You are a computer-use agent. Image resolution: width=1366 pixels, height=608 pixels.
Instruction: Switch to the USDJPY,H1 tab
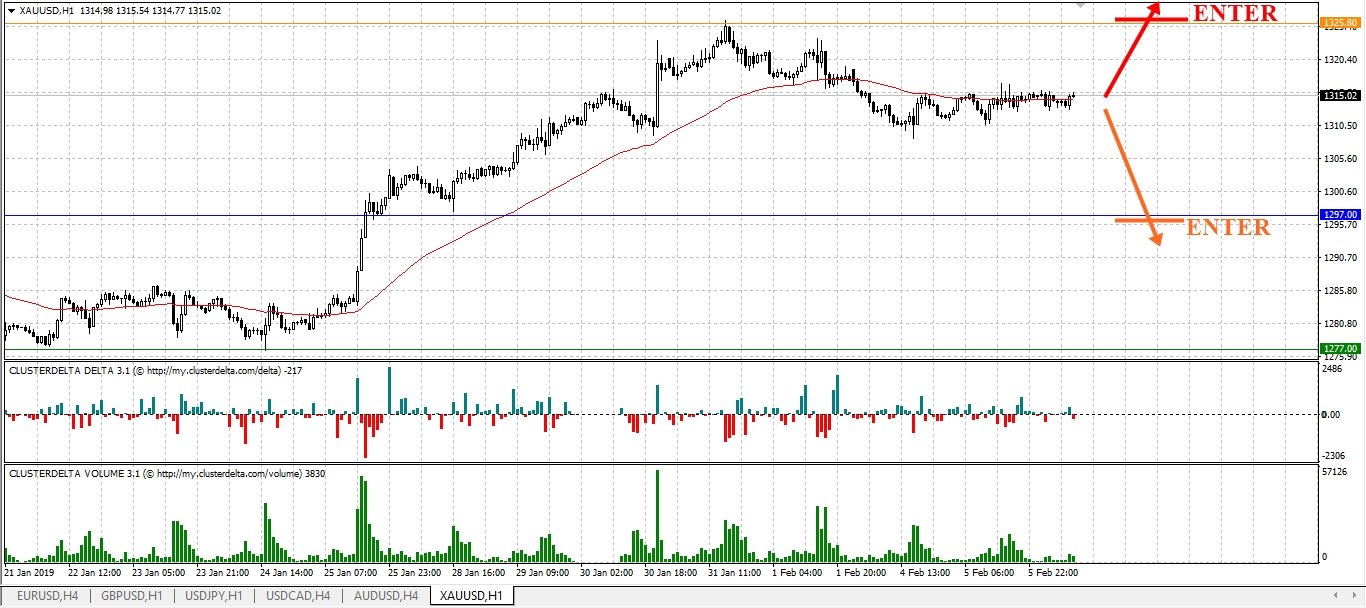[215, 596]
